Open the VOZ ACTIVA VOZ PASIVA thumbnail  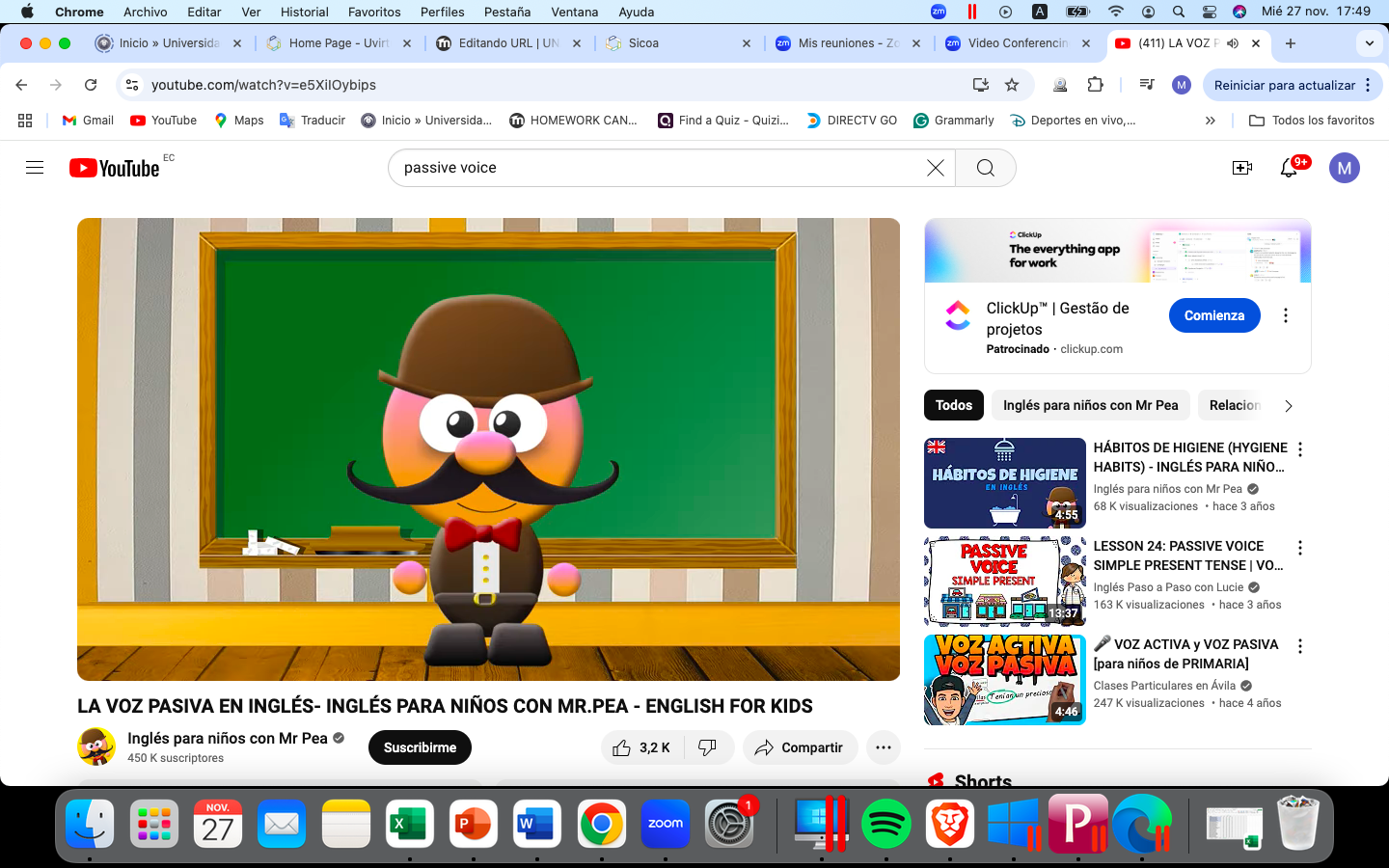coord(1005,680)
